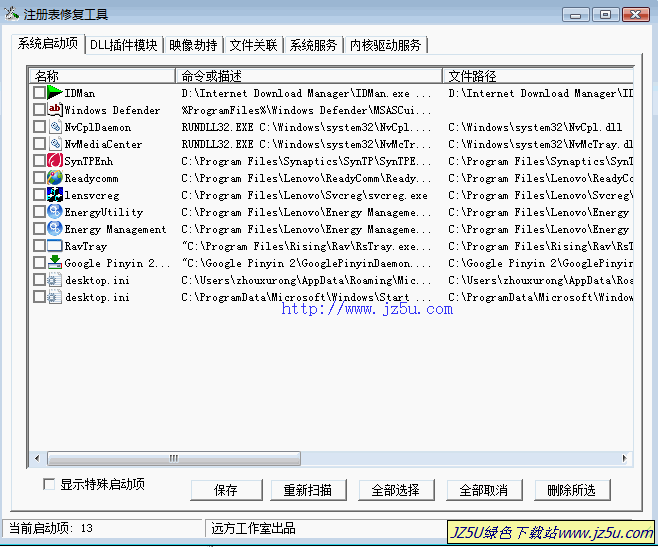Click the 保存 button
Image resolution: width=658 pixels, height=547 pixels.
(226, 490)
